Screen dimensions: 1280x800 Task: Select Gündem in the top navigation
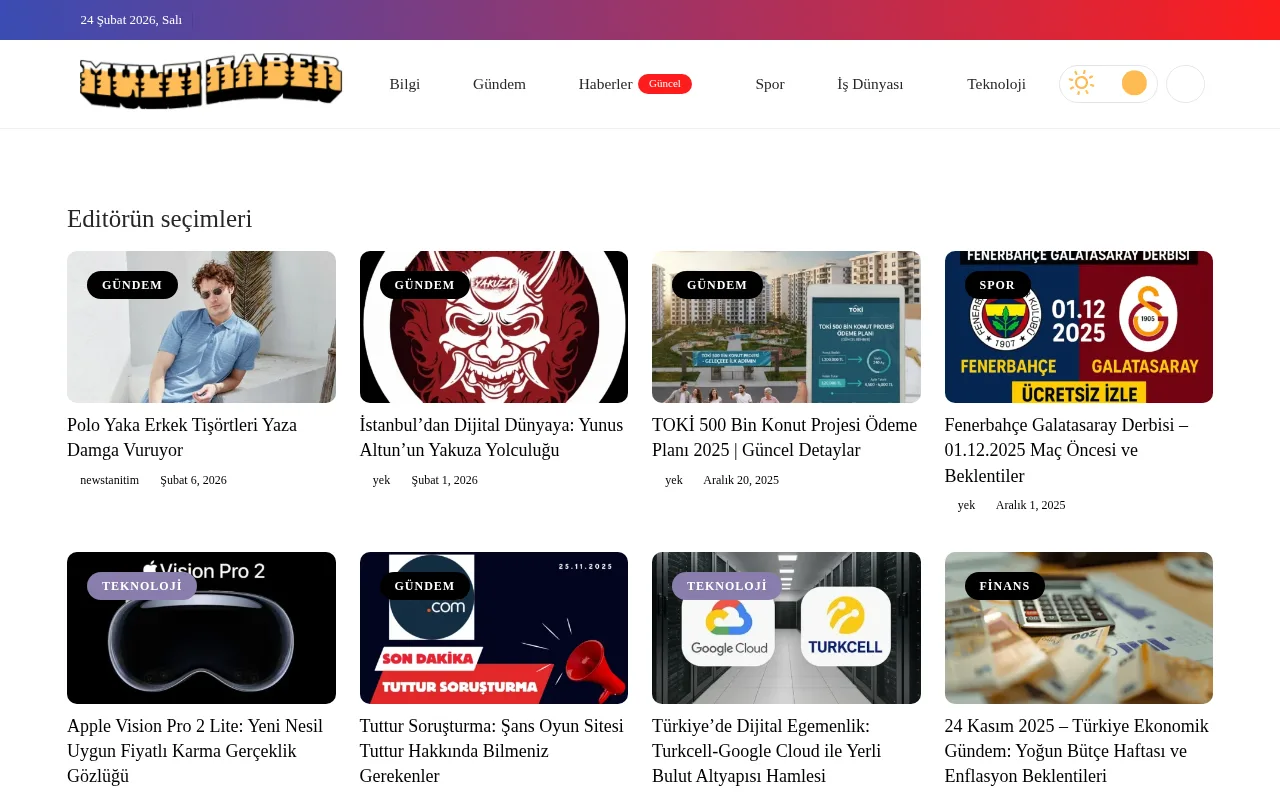pyautogui.click(x=499, y=84)
